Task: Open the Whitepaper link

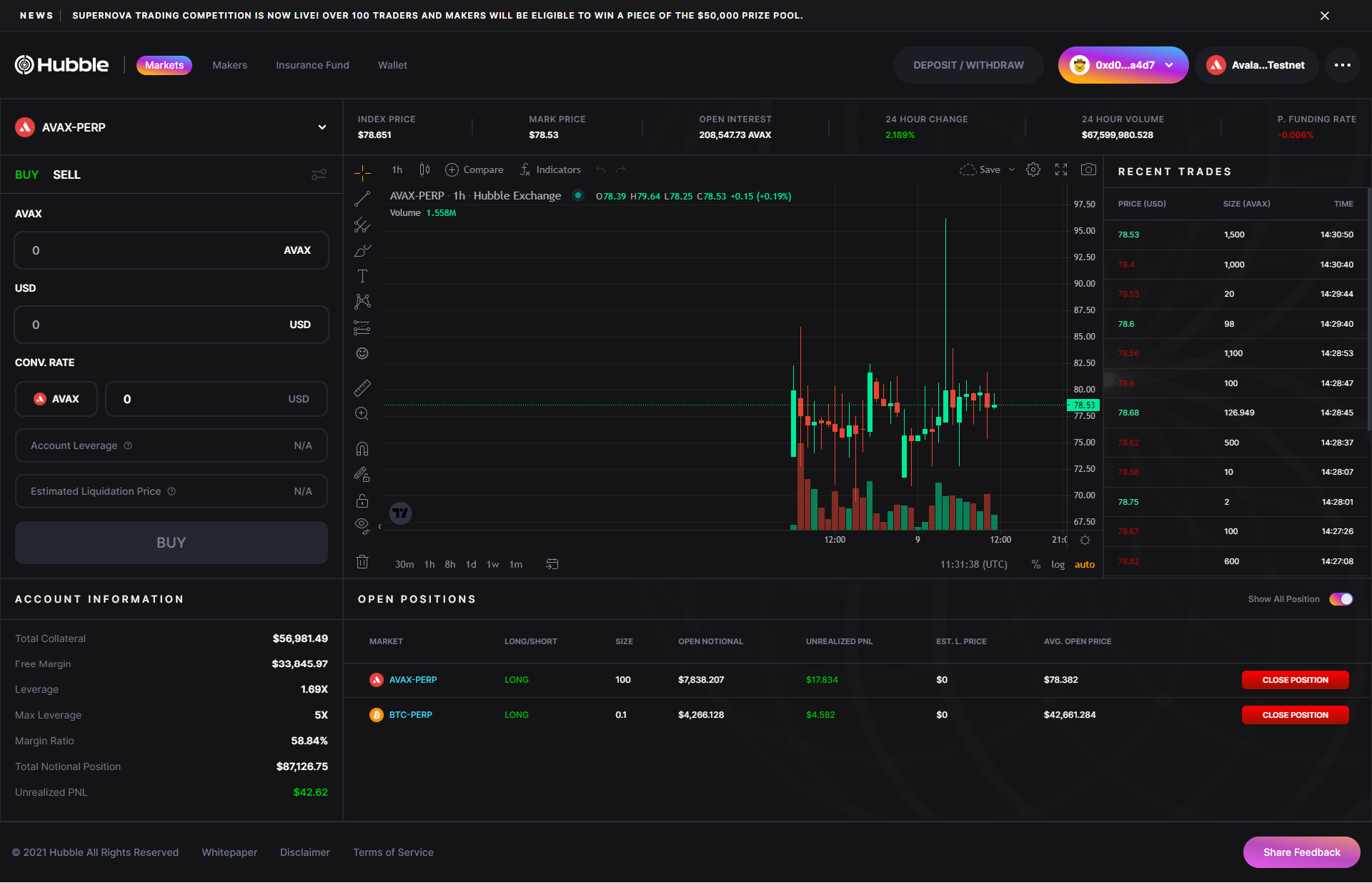Action: coord(229,852)
